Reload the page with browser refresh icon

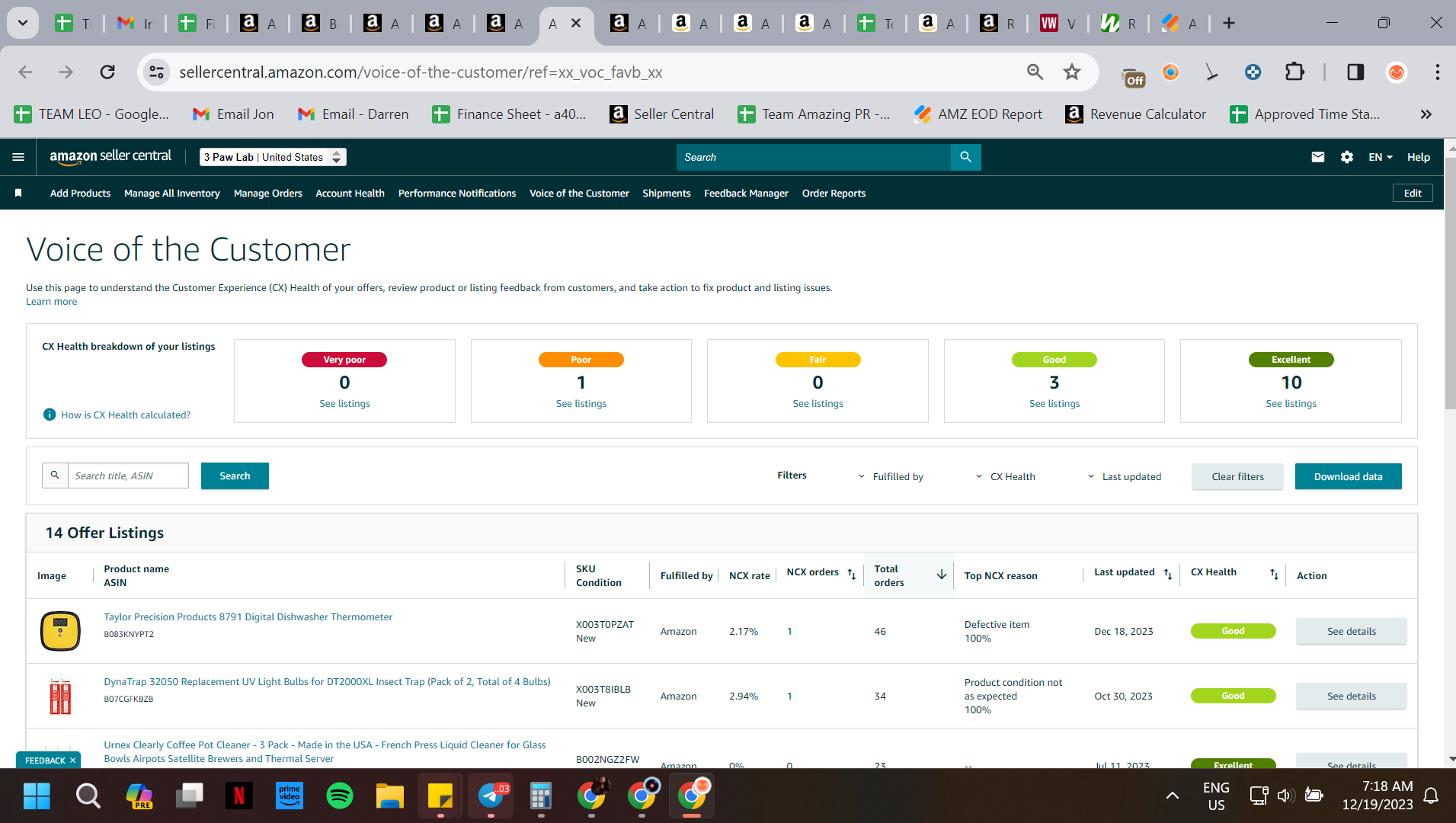coord(107,72)
